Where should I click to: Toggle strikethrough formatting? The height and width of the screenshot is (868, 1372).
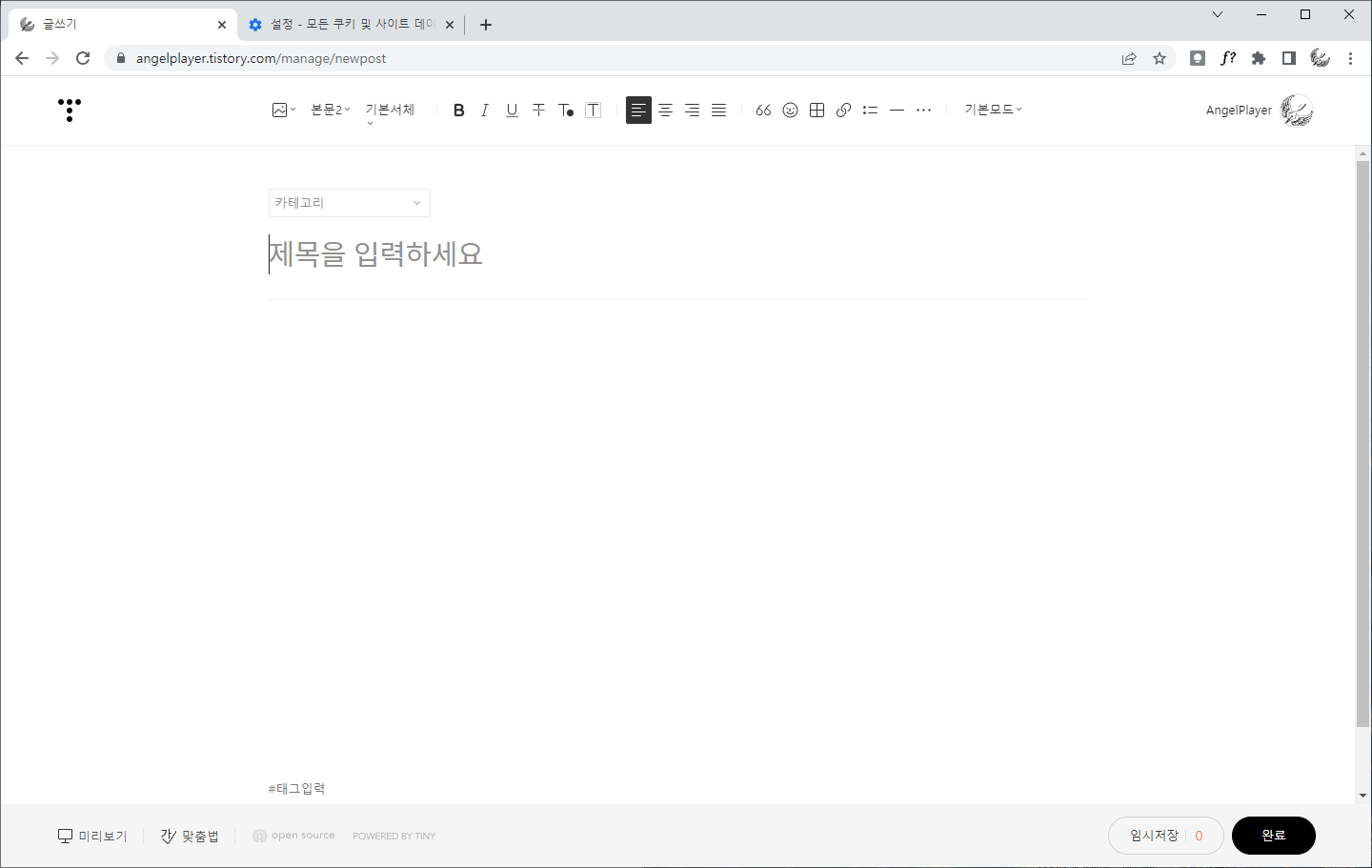tap(538, 110)
